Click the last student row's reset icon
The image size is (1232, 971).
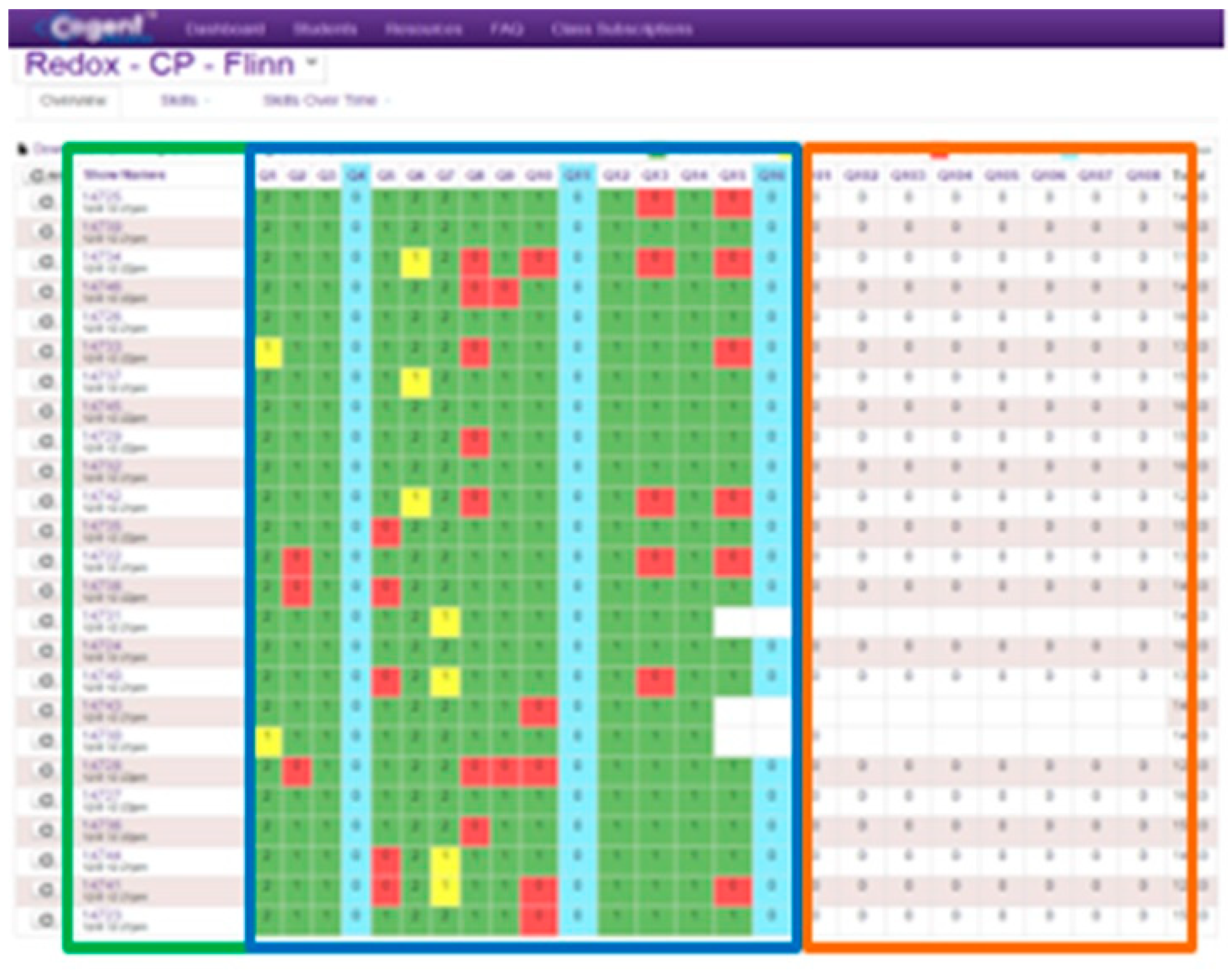click(47, 920)
